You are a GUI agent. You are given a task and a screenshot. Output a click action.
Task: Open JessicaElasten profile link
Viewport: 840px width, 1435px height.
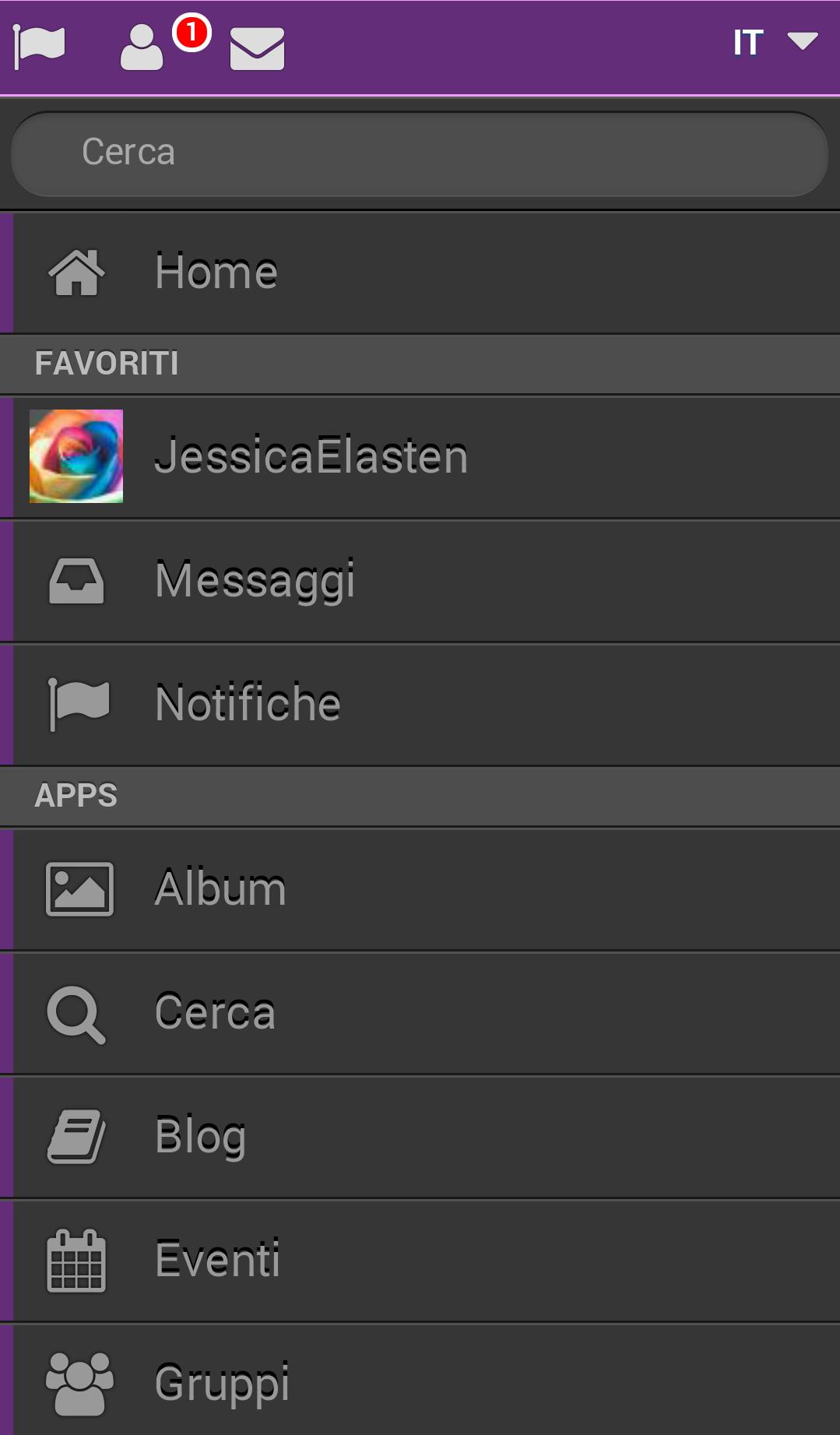coord(311,456)
